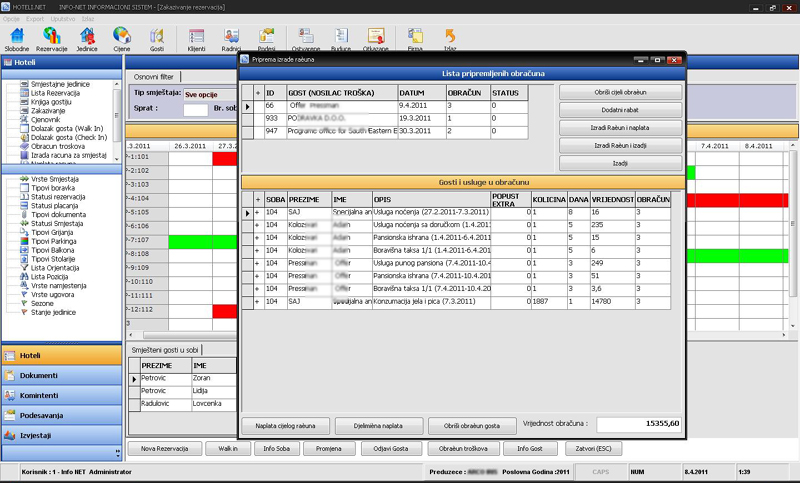Image resolution: width=800 pixels, height=483 pixels.
Task: Expand row Usluga punog pansiona
Action: point(258,263)
